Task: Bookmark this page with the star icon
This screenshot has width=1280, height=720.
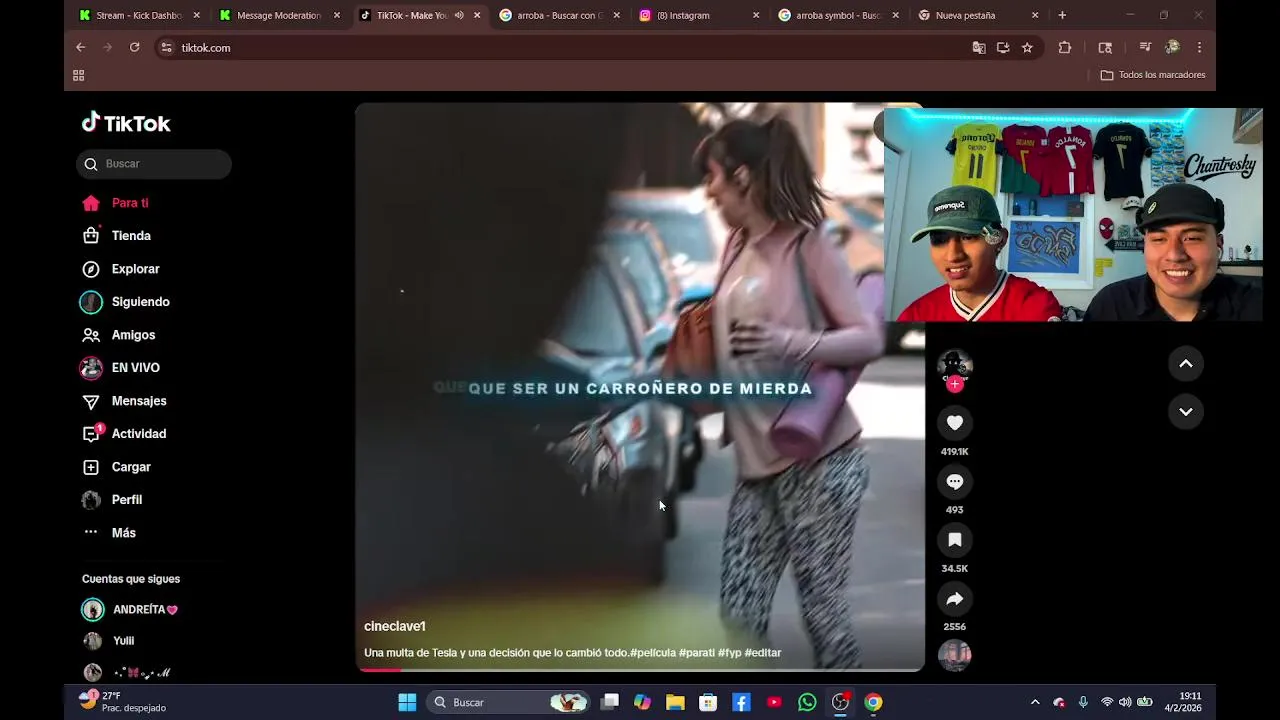Action: (x=1027, y=47)
